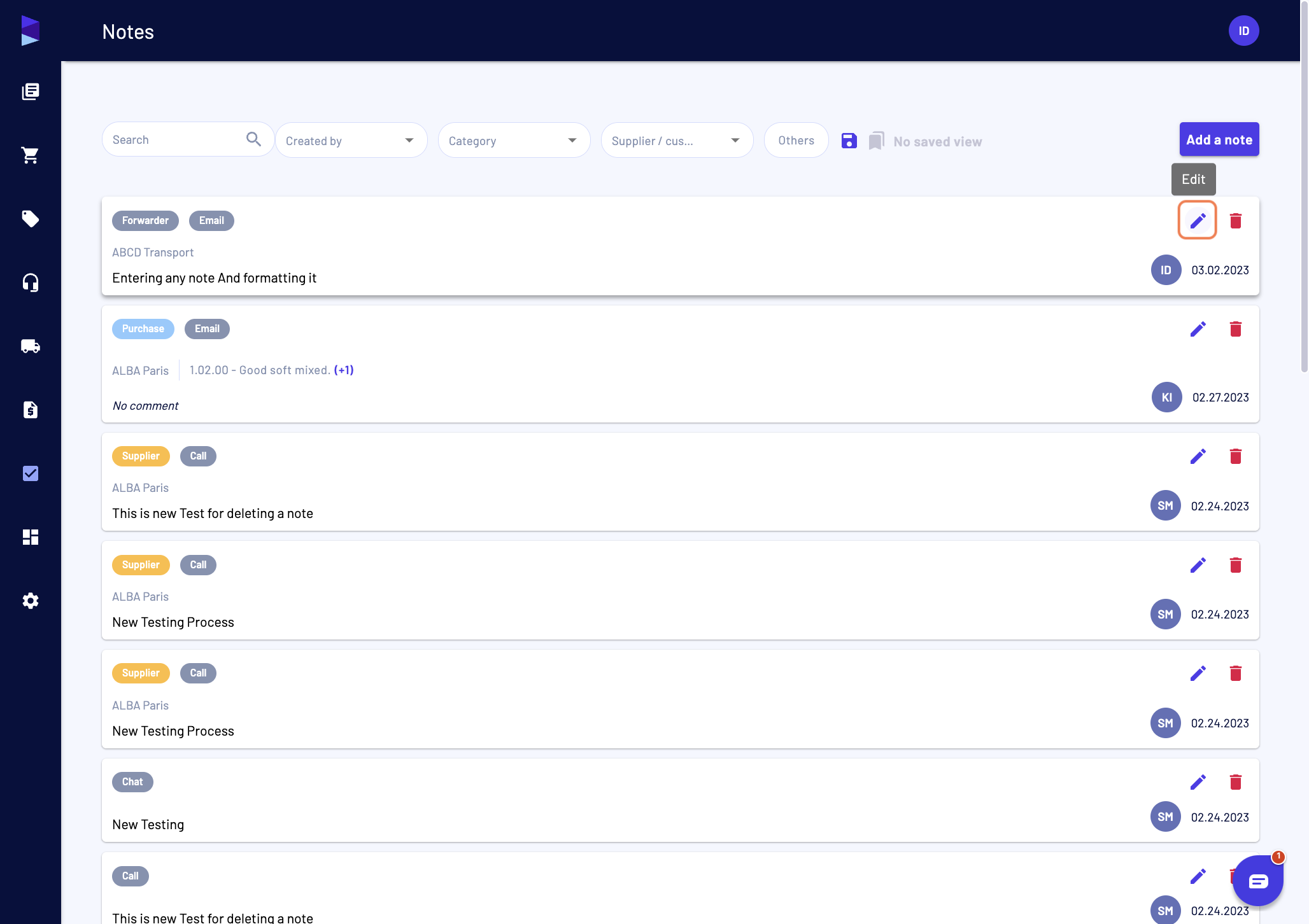Delete the first New Testing Process note

[1236, 565]
